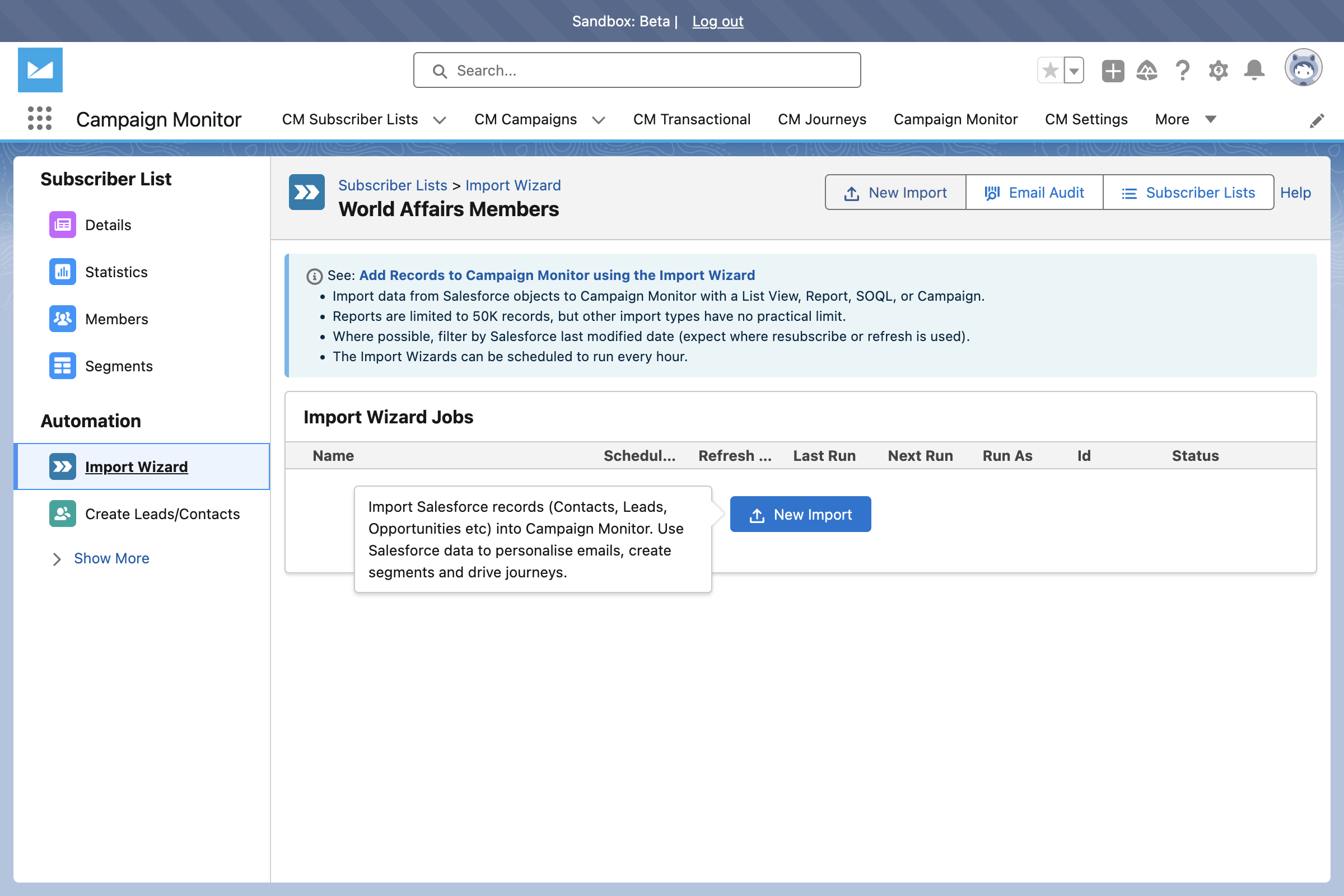1344x896 pixels.
Task: Open the CM Subscriber Lists tab
Action: (349, 119)
